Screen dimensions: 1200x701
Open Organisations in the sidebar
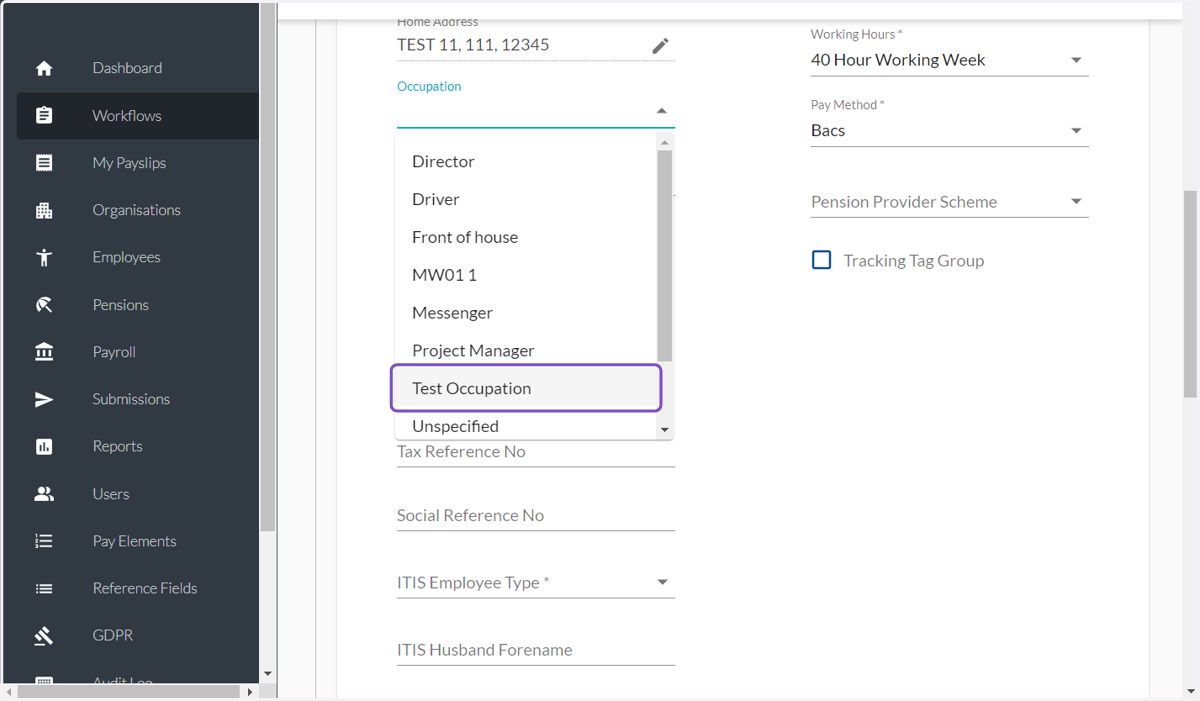[138, 210]
